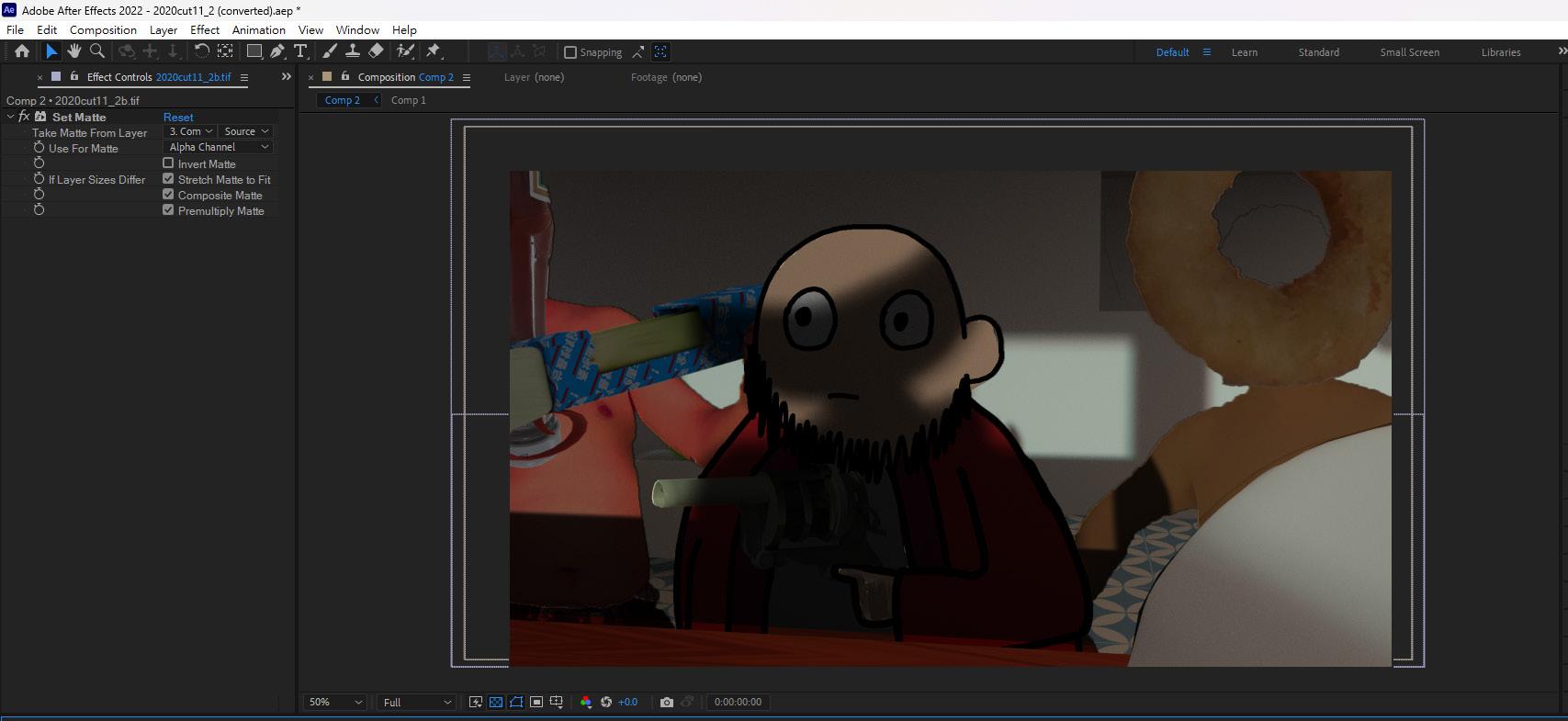Image resolution: width=1568 pixels, height=721 pixels.
Task: Select the Brush tool
Action: point(330,51)
